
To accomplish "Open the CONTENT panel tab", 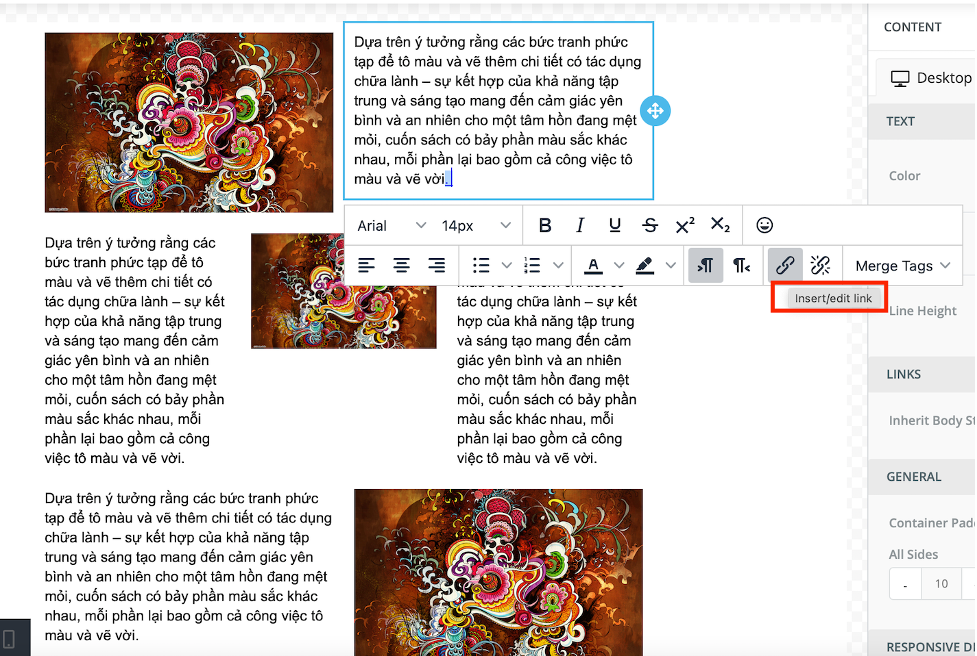I will pos(912,27).
